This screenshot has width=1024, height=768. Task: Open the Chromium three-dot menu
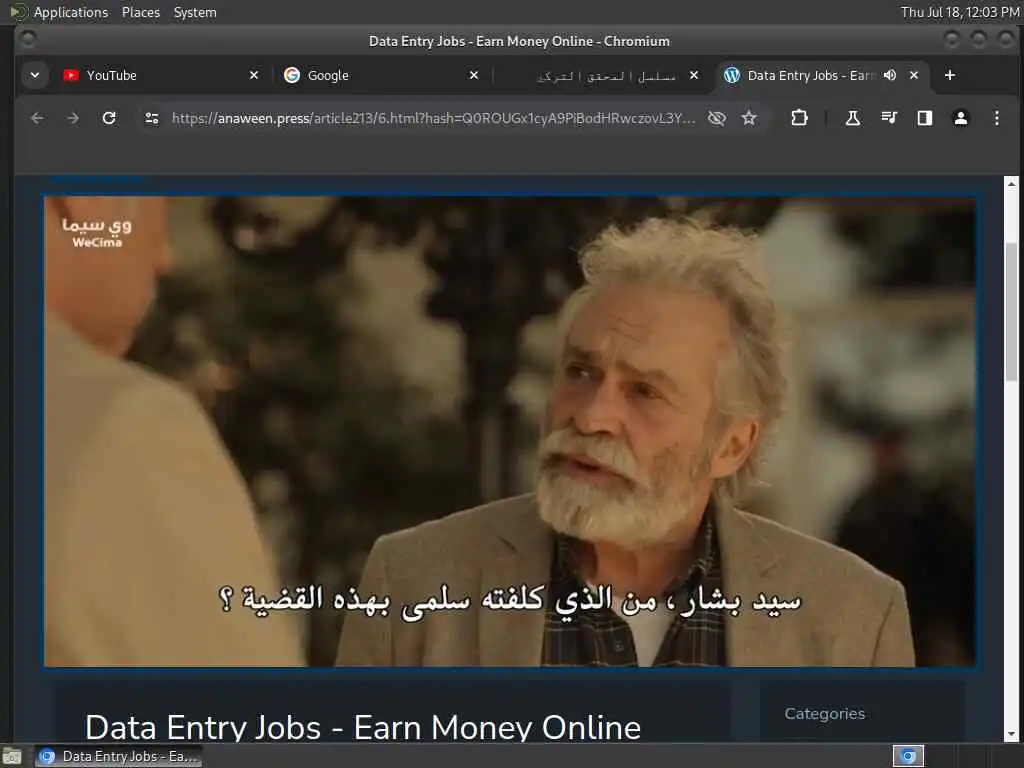[x=997, y=118]
